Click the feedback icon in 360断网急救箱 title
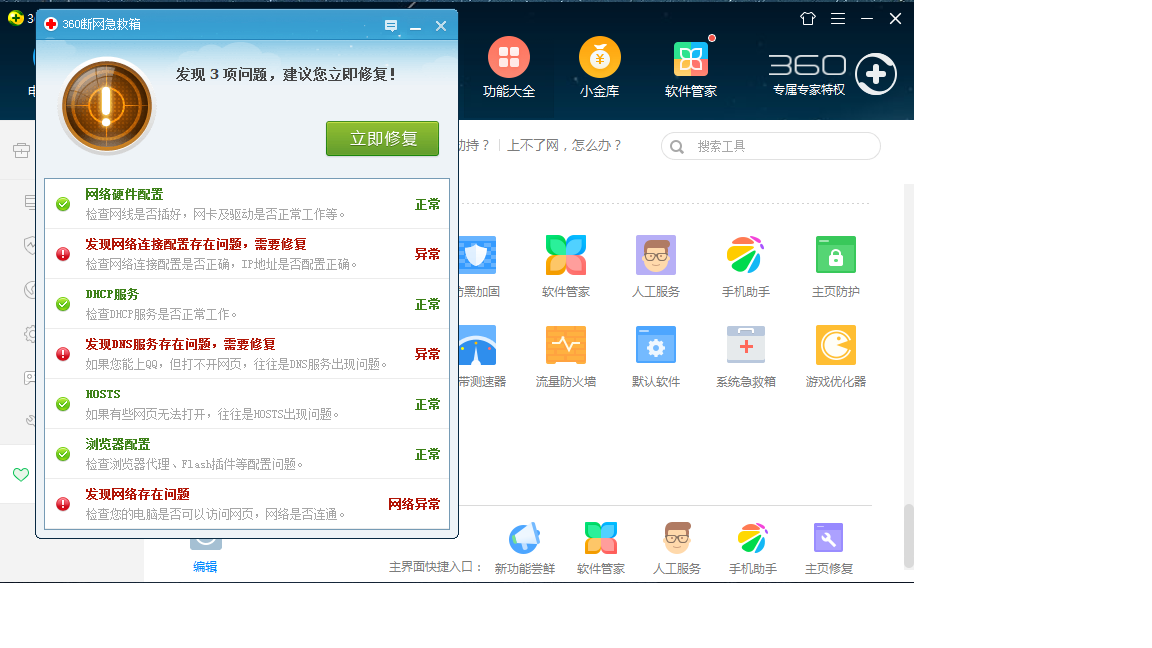The image size is (1152, 648). click(391, 26)
